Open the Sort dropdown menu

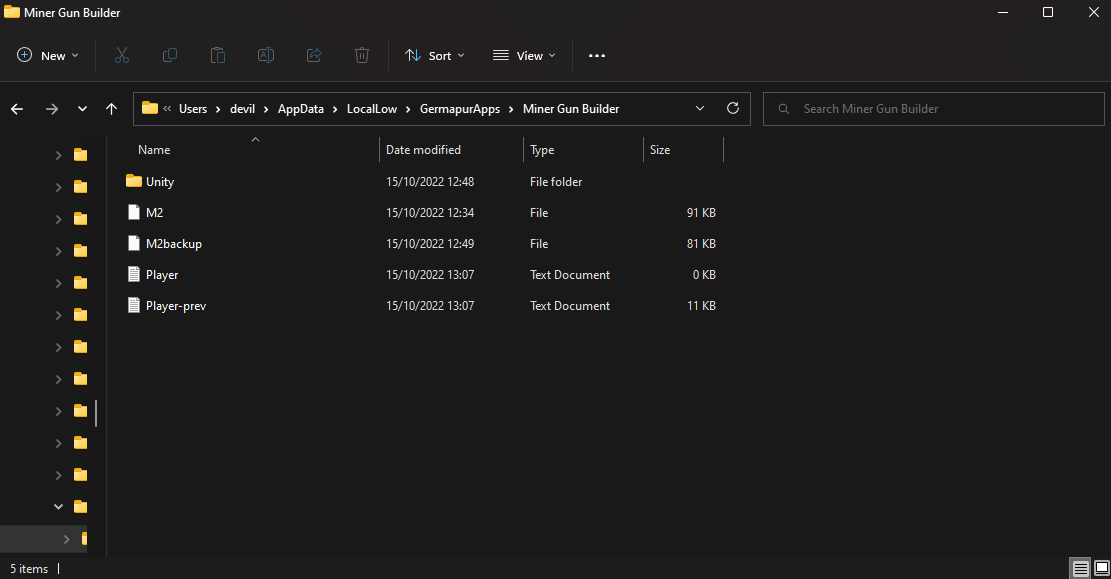coord(434,56)
